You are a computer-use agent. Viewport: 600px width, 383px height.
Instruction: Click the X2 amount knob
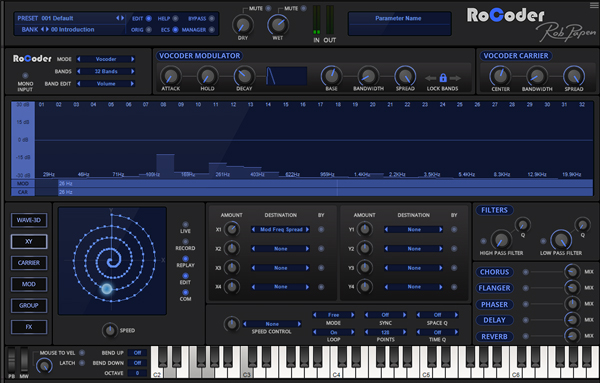(232, 248)
